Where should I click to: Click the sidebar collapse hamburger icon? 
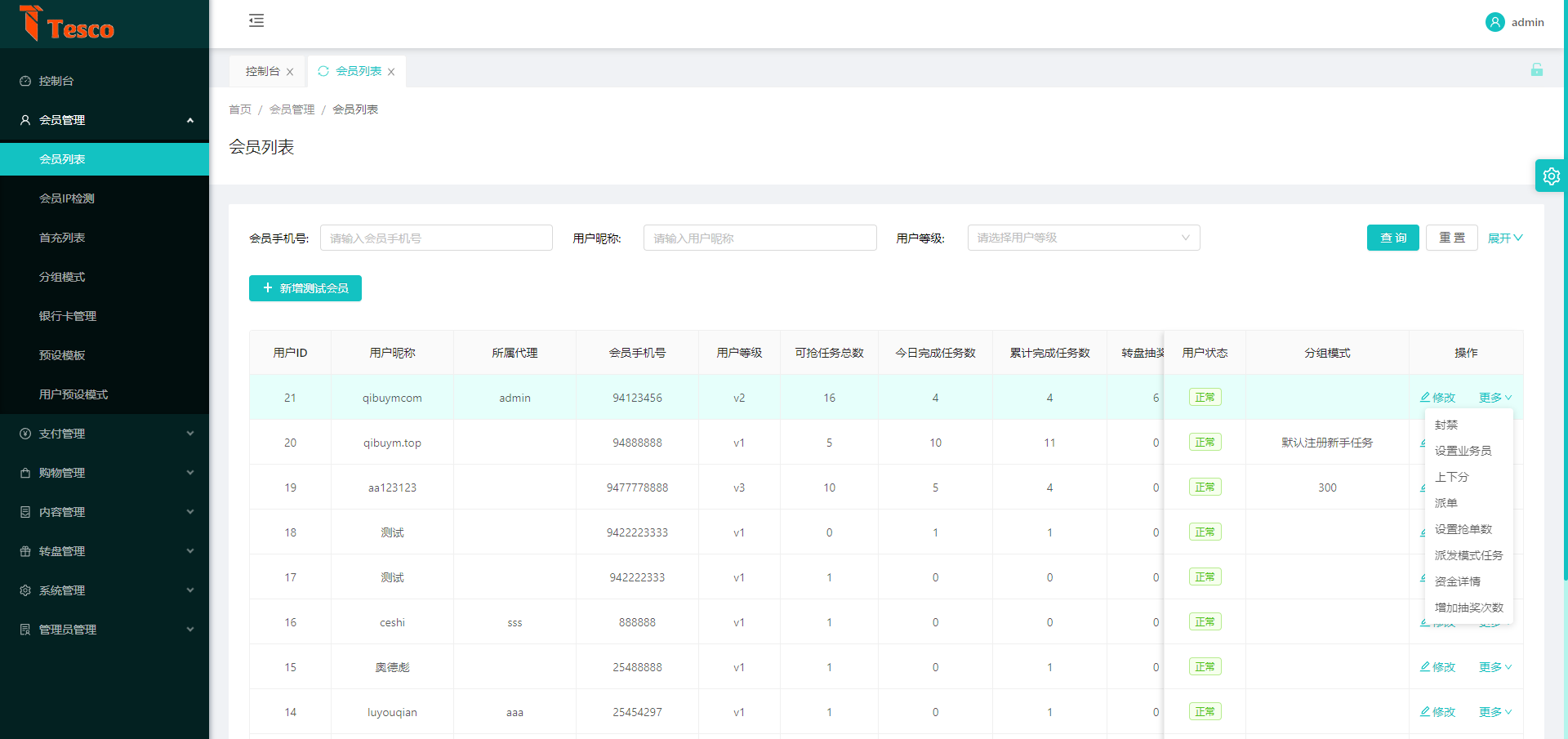click(256, 21)
